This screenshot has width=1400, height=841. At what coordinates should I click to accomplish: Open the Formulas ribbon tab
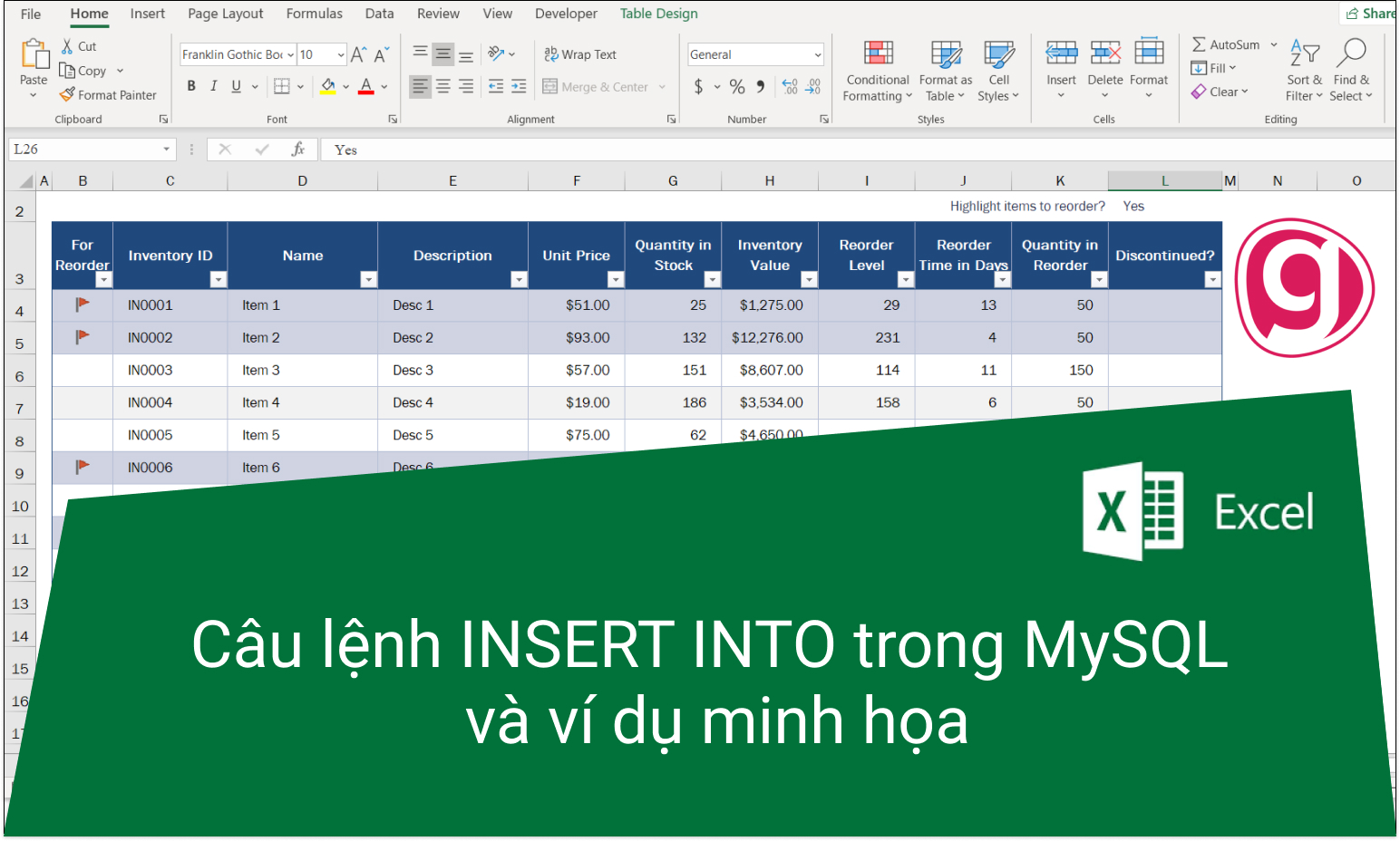point(314,14)
